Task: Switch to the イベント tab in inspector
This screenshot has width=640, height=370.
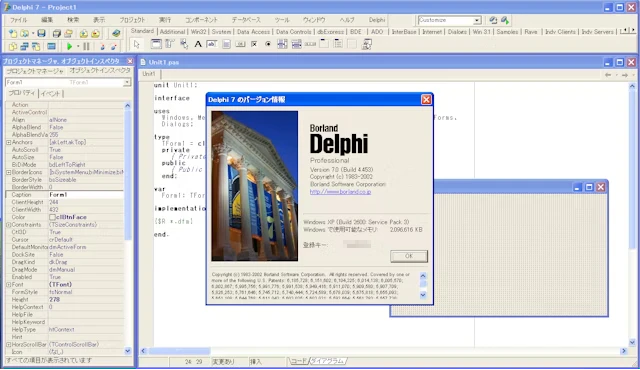Action: (51, 93)
